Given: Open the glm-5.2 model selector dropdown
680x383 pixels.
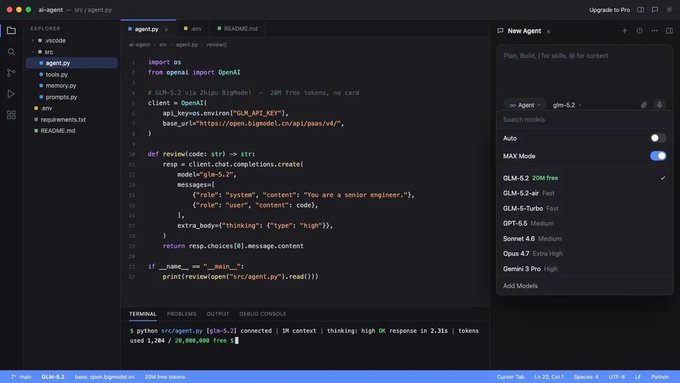Looking at the screenshot, I should [x=567, y=105].
